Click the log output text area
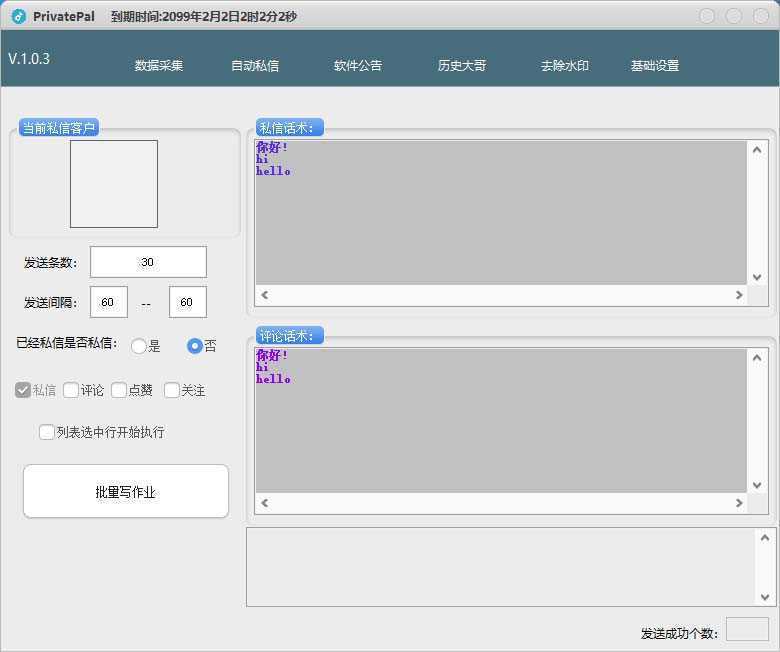This screenshot has height=652, width=780. tap(501, 567)
